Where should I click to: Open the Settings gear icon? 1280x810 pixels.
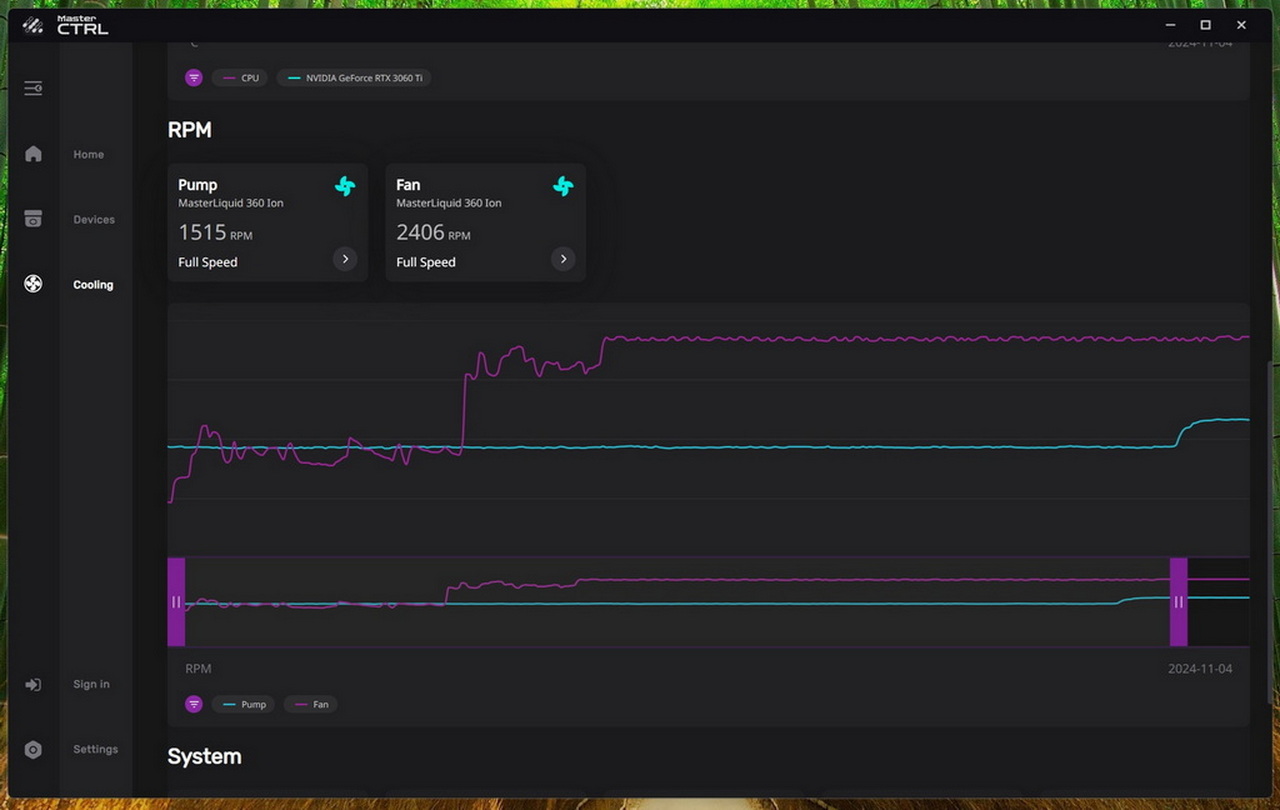33,749
